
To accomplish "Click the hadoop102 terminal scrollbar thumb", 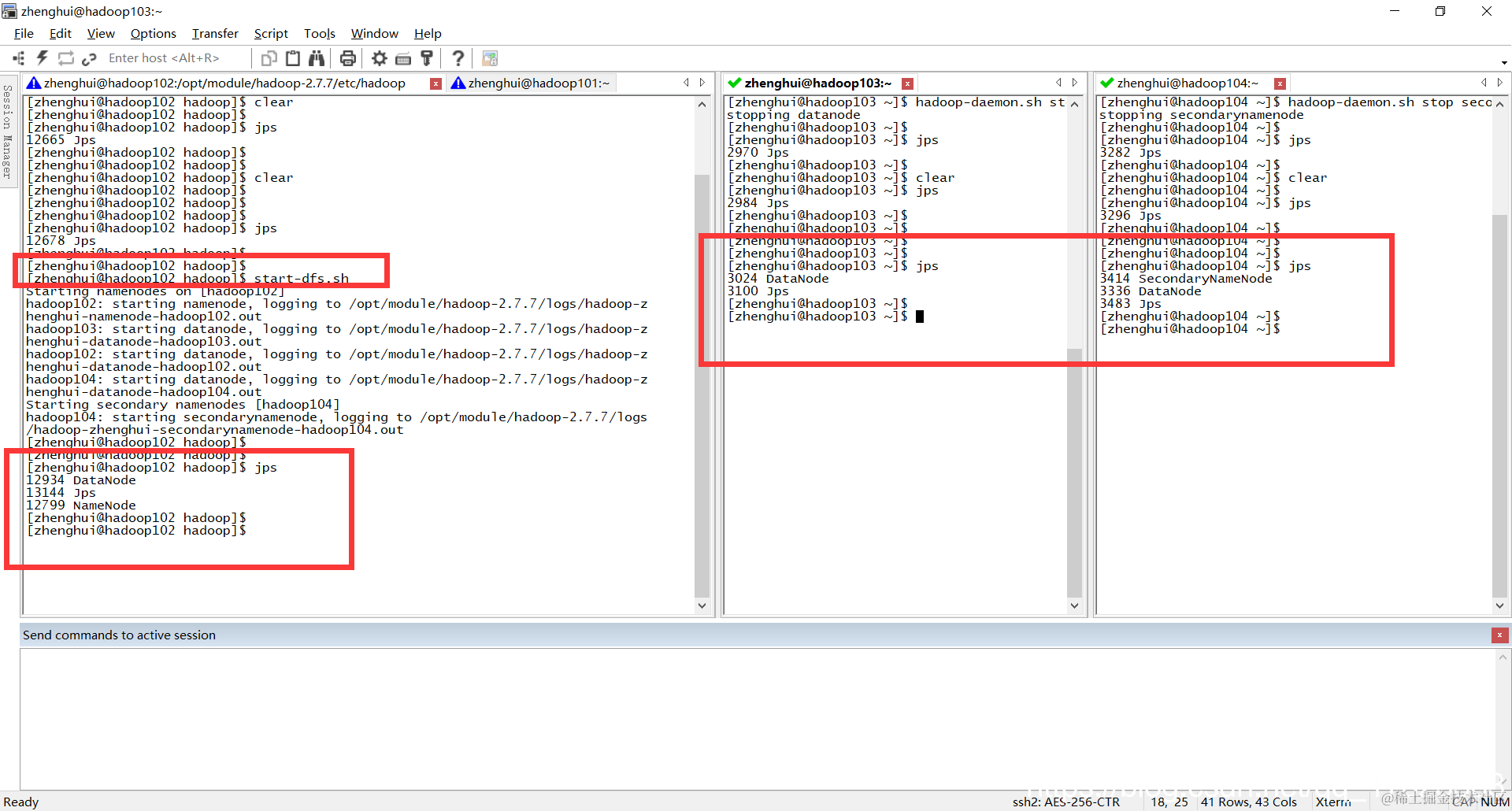I will pyautogui.click(x=702, y=386).
